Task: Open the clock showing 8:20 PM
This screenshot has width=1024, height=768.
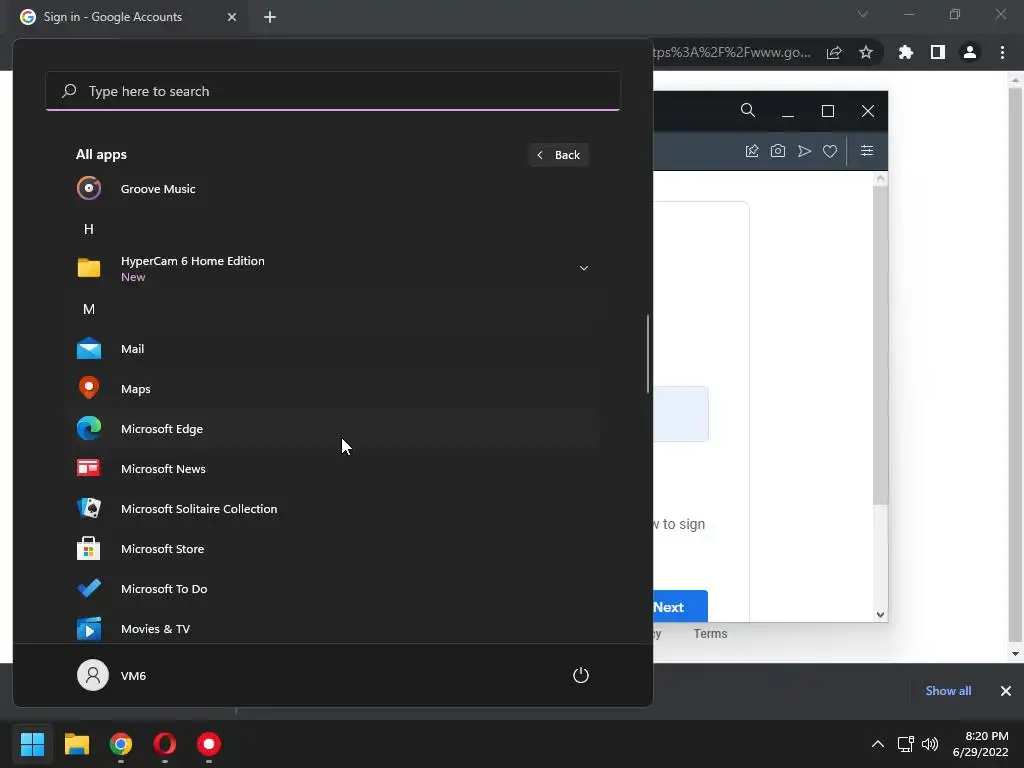Action: [980, 744]
